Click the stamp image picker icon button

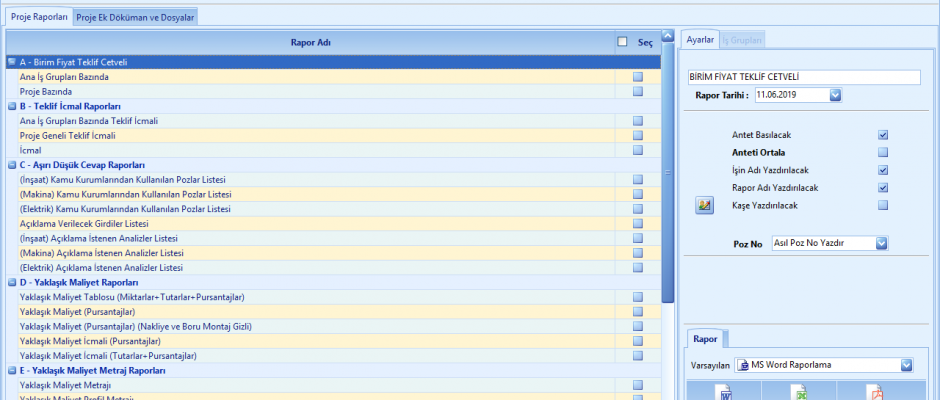705,205
